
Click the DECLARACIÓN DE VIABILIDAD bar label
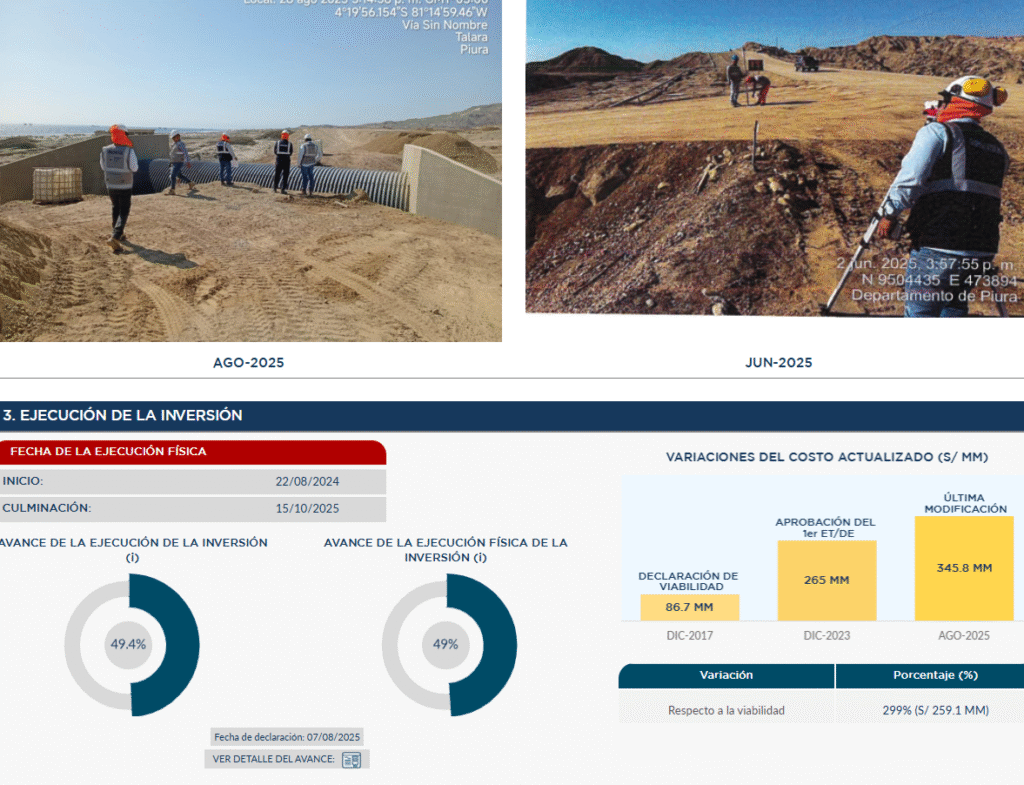pyautogui.click(x=688, y=581)
